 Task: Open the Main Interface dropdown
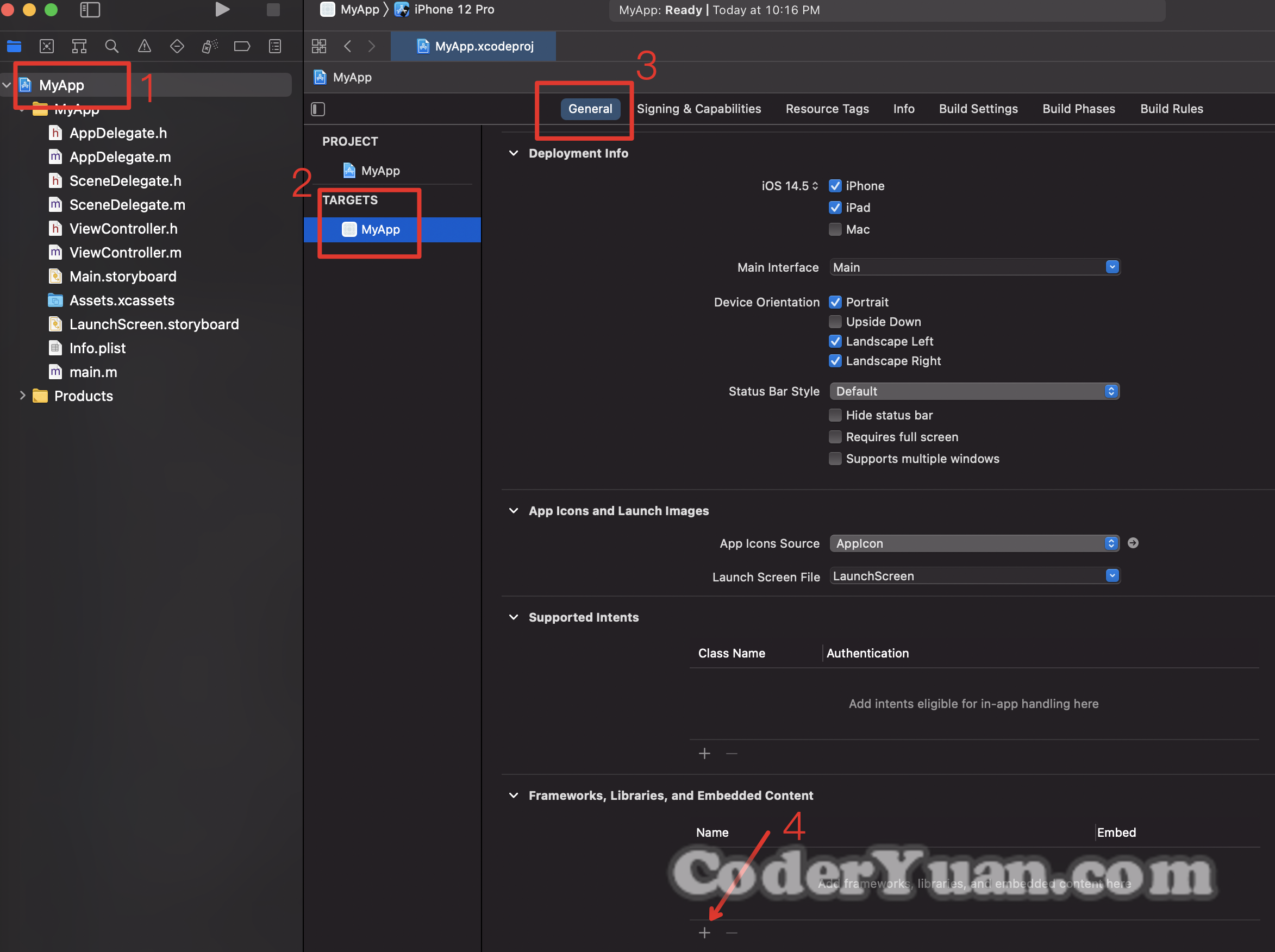(x=974, y=267)
